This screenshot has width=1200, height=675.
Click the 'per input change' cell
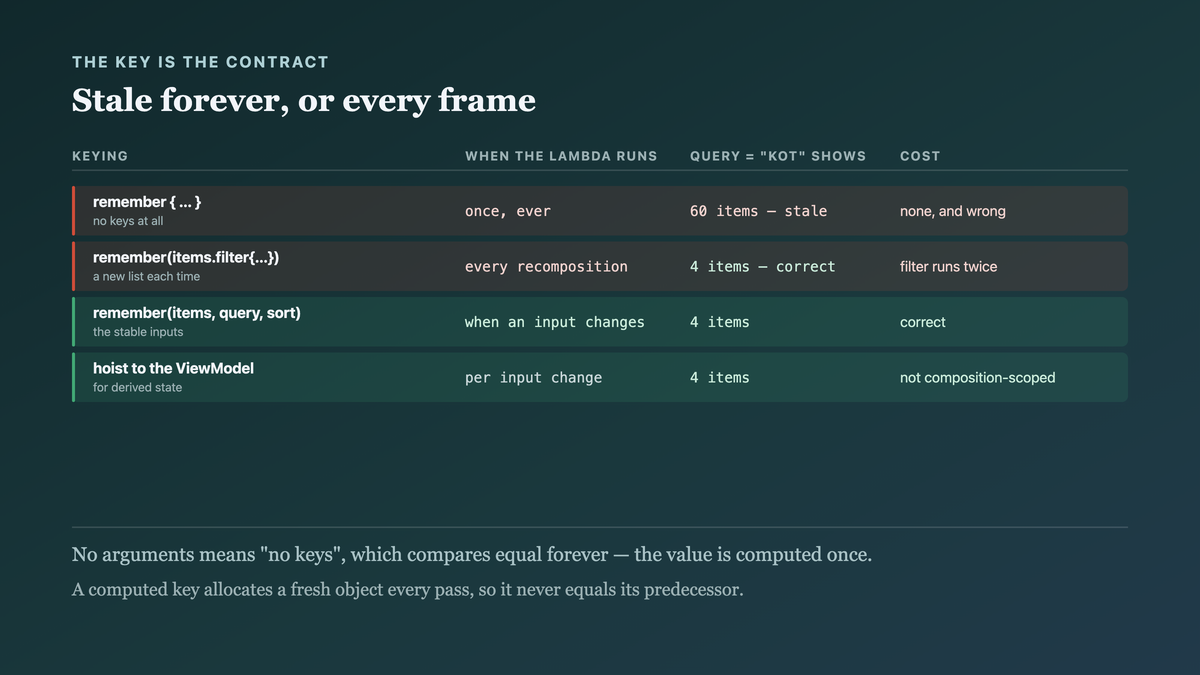point(533,377)
